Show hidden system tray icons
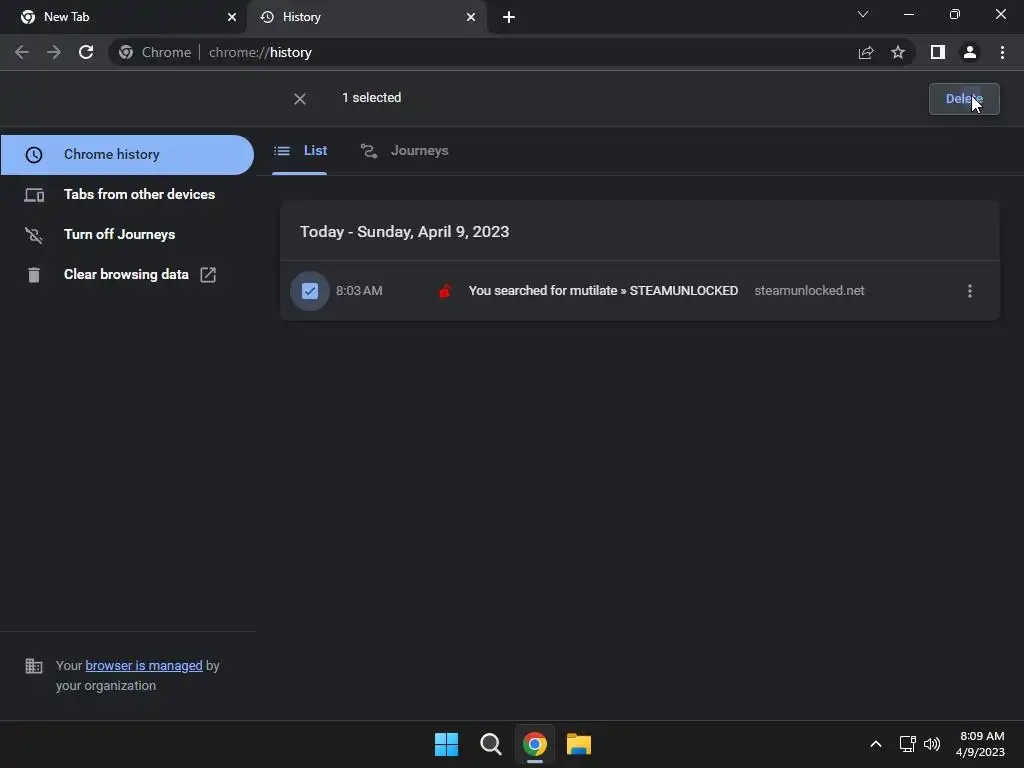The width and height of the screenshot is (1024, 768). pos(876,744)
